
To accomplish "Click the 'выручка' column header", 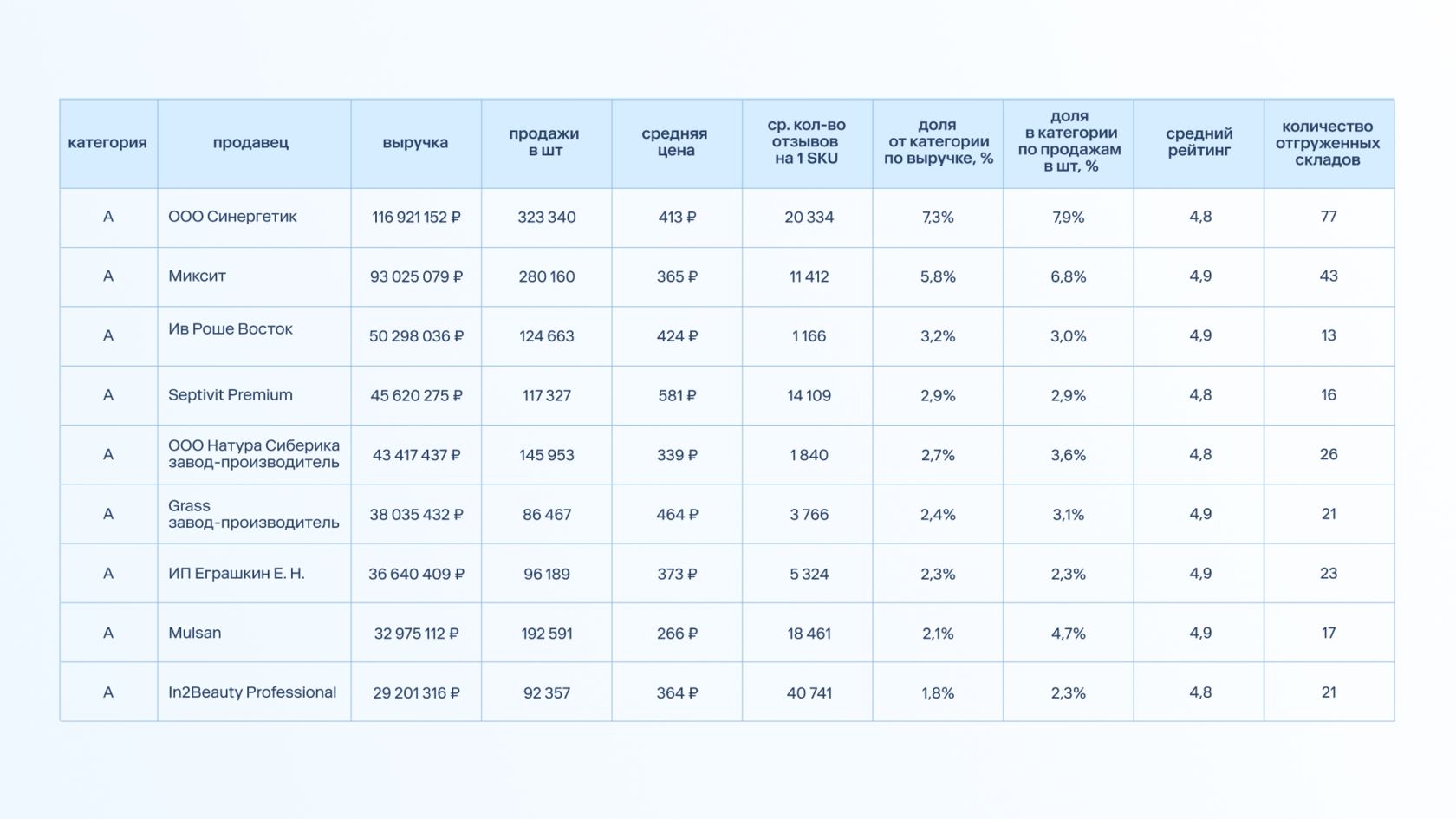I will (x=416, y=143).
